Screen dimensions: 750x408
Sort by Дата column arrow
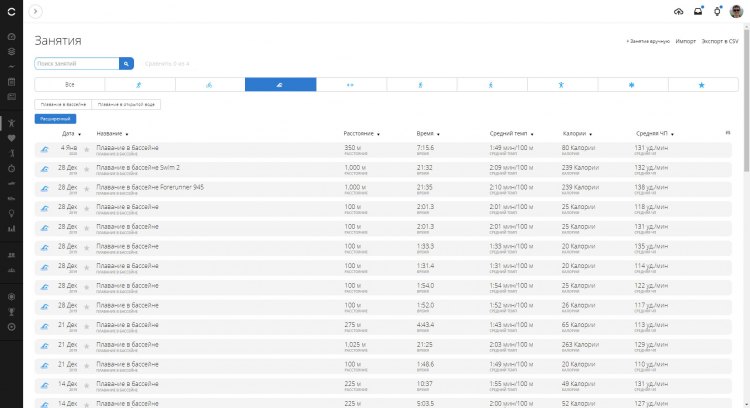click(79, 134)
